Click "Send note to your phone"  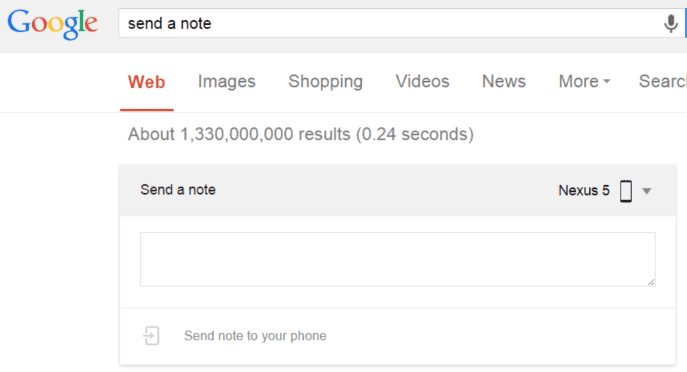pos(255,336)
